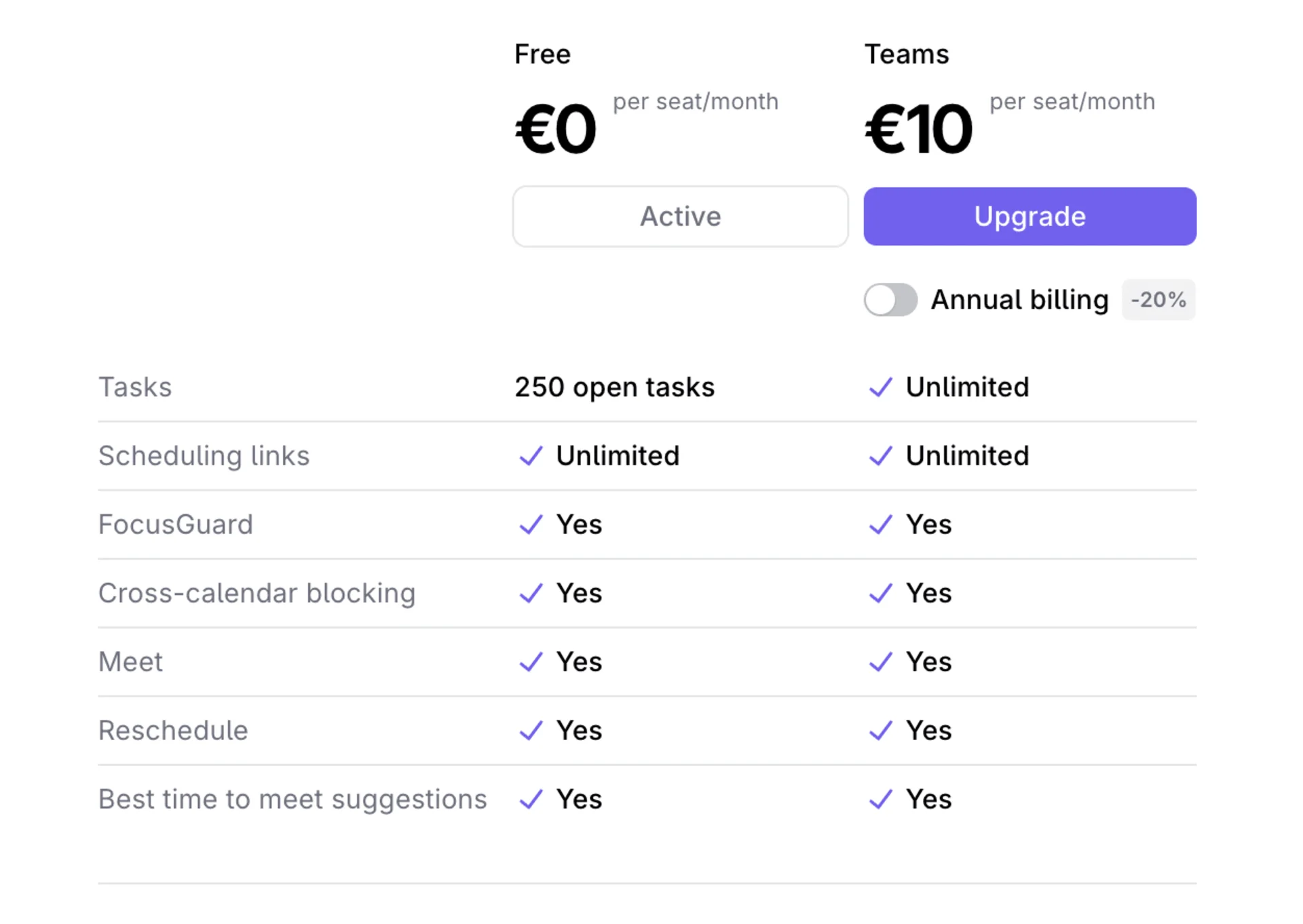
Task: Click the Best time suggestions checkmark under Free
Action: pyautogui.click(x=531, y=799)
